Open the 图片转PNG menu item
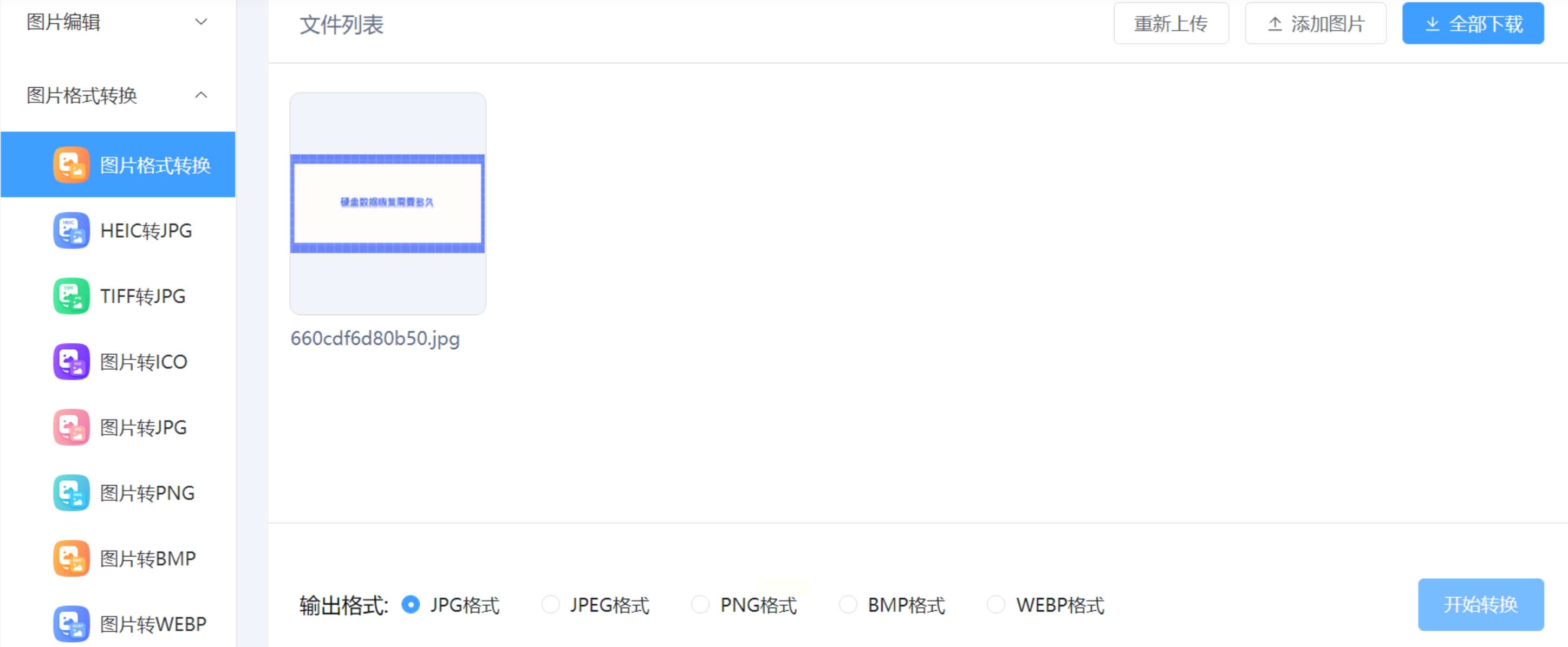The width and height of the screenshot is (1568, 647). click(x=147, y=493)
